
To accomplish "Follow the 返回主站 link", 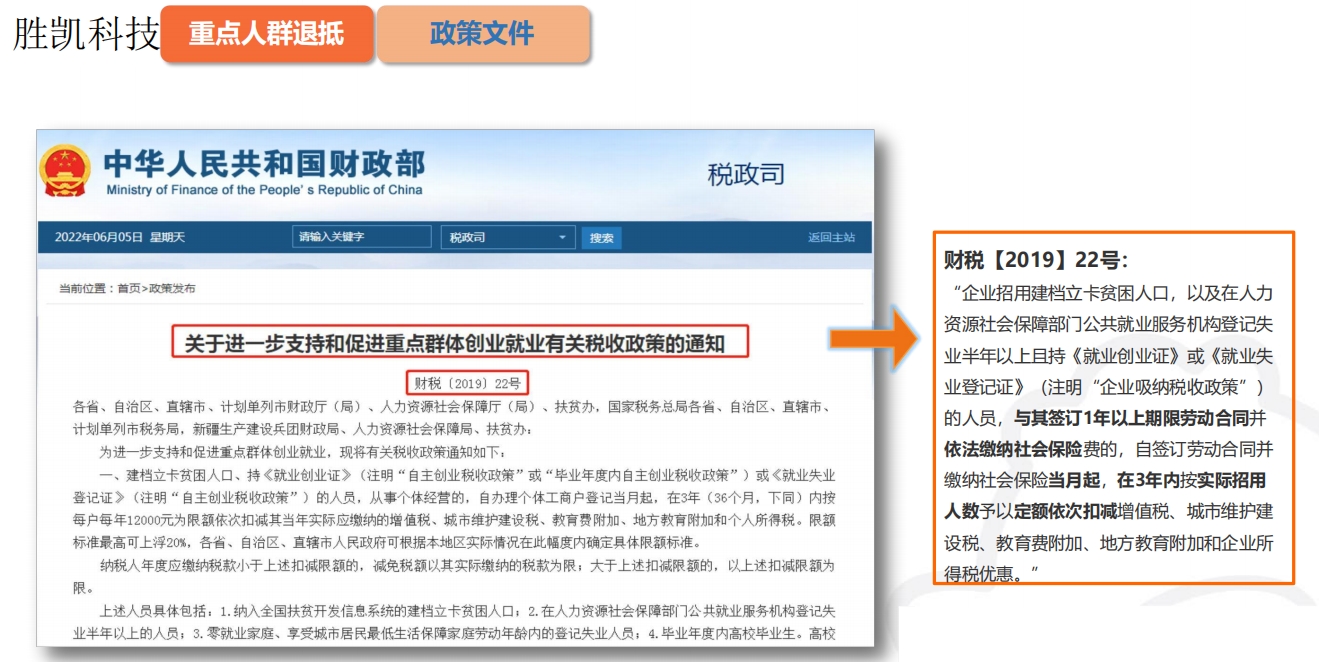I will 831,237.
